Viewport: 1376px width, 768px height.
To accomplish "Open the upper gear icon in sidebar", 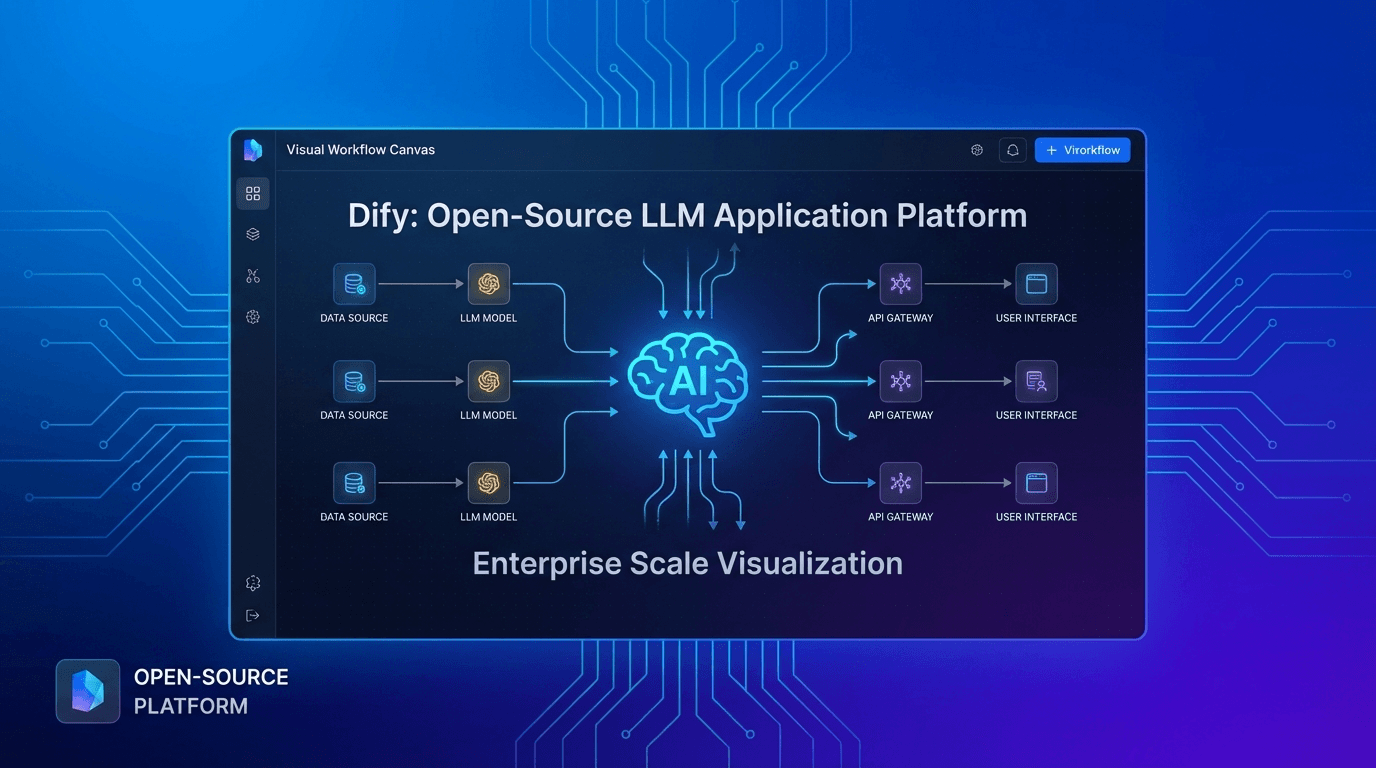I will (253, 317).
